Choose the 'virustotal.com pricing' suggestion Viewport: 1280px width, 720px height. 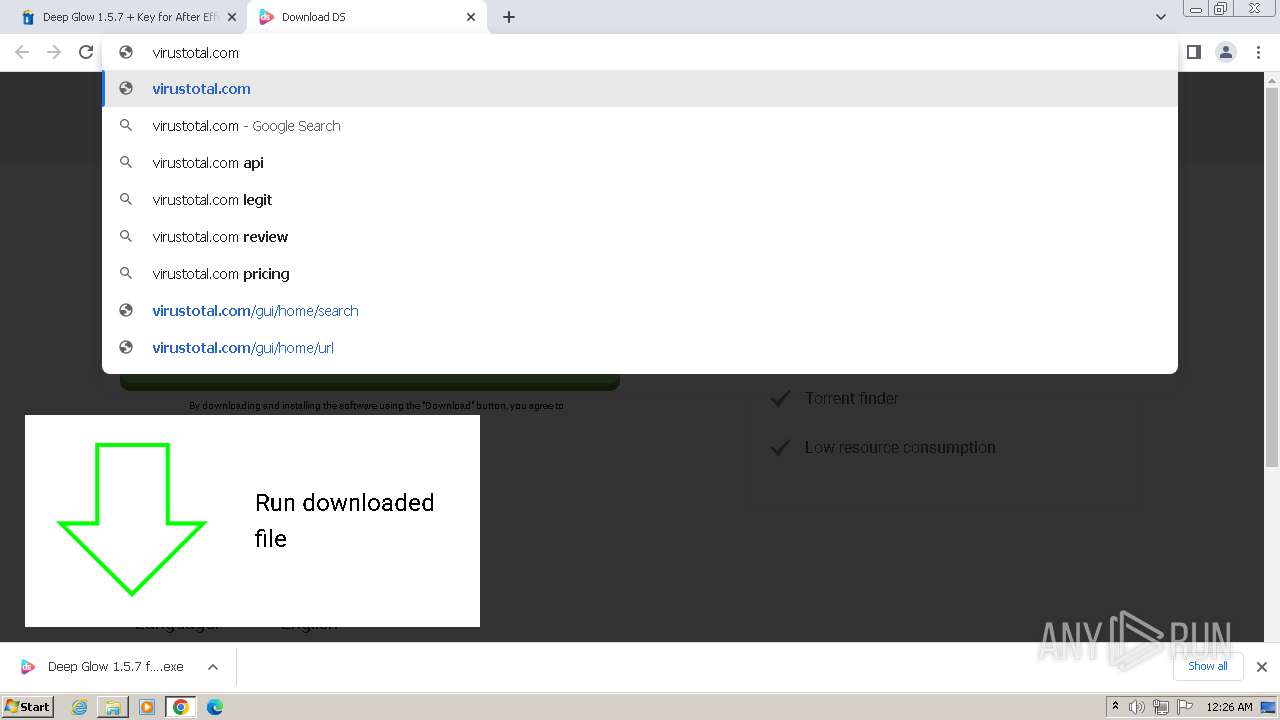pyautogui.click(x=640, y=274)
